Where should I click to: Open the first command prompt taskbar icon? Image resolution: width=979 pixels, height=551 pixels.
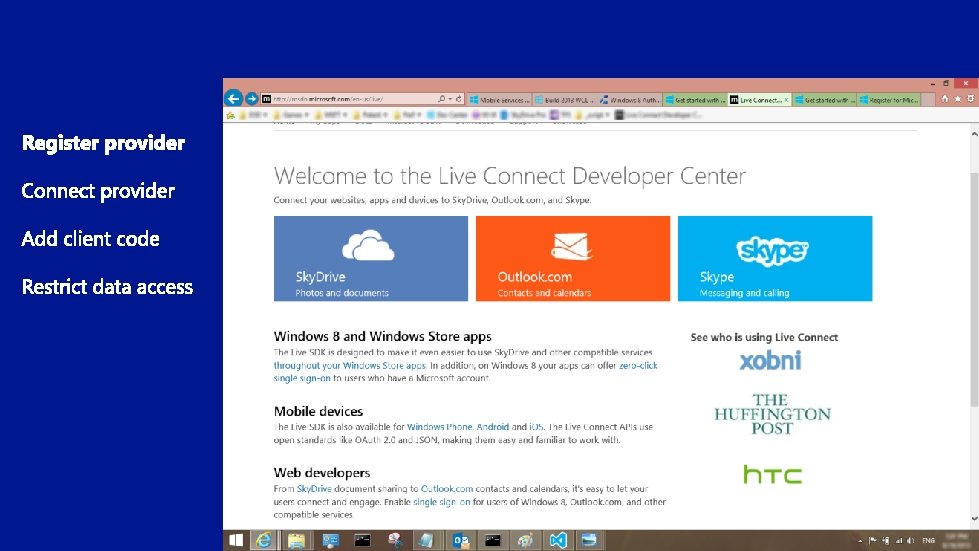pos(362,540)
